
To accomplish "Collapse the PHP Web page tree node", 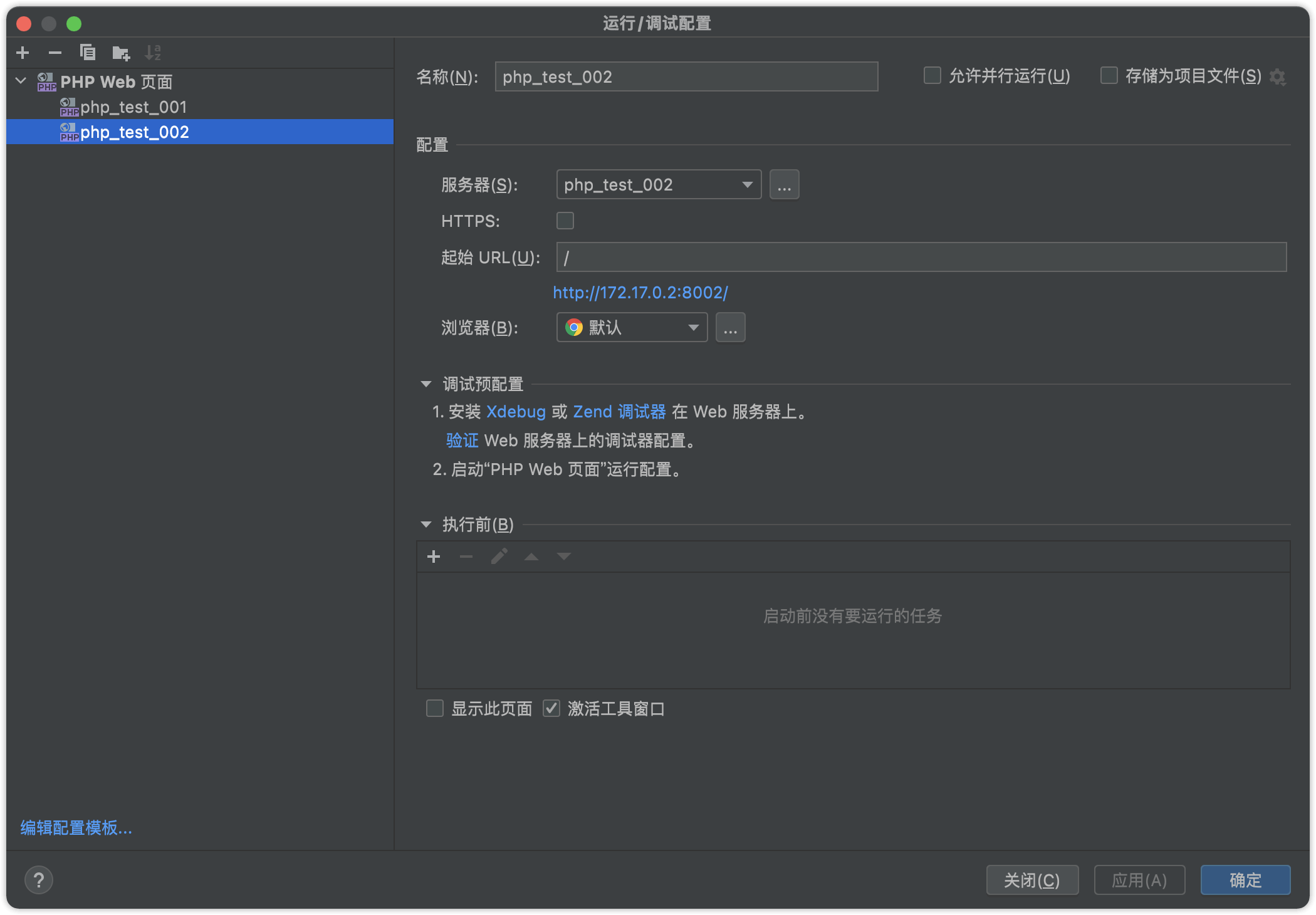I will [21, 81].
